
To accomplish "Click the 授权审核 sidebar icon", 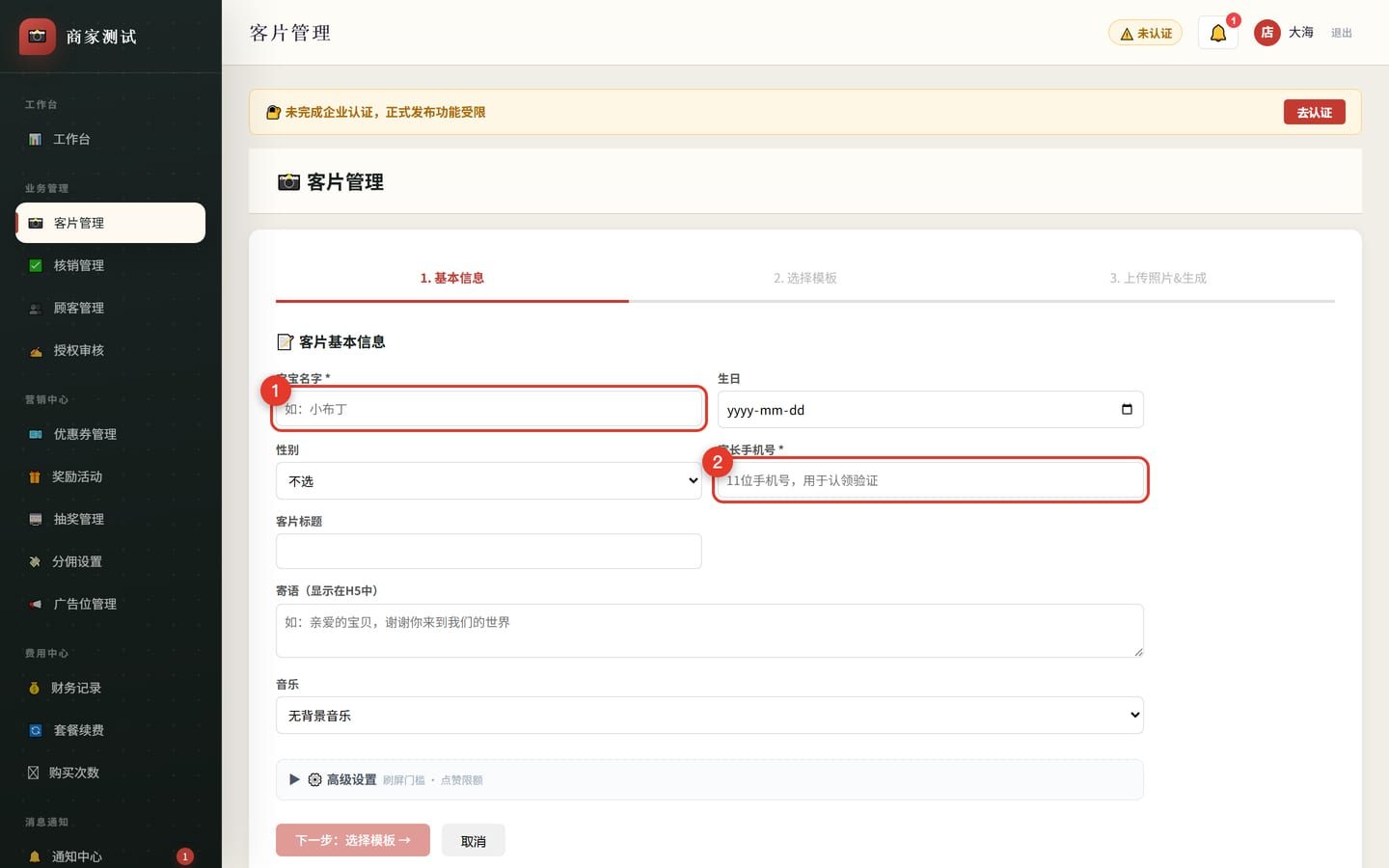I will 36,350.
